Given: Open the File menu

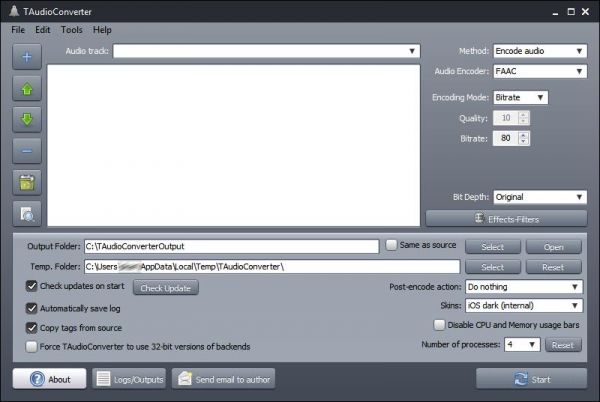Looking at the screenshot, I should pos(18,30).
